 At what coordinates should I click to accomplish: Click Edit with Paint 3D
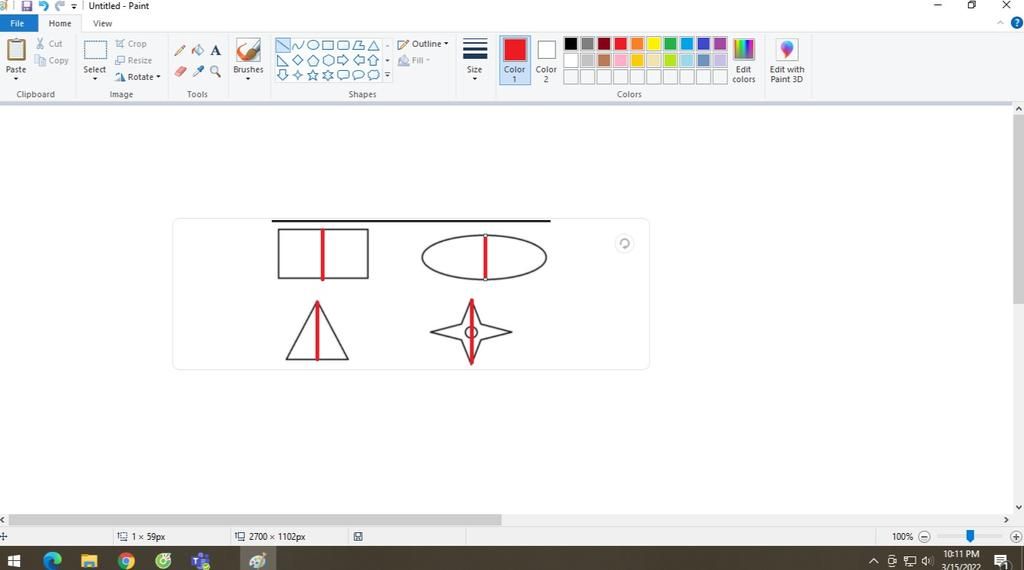coord(787,60)
